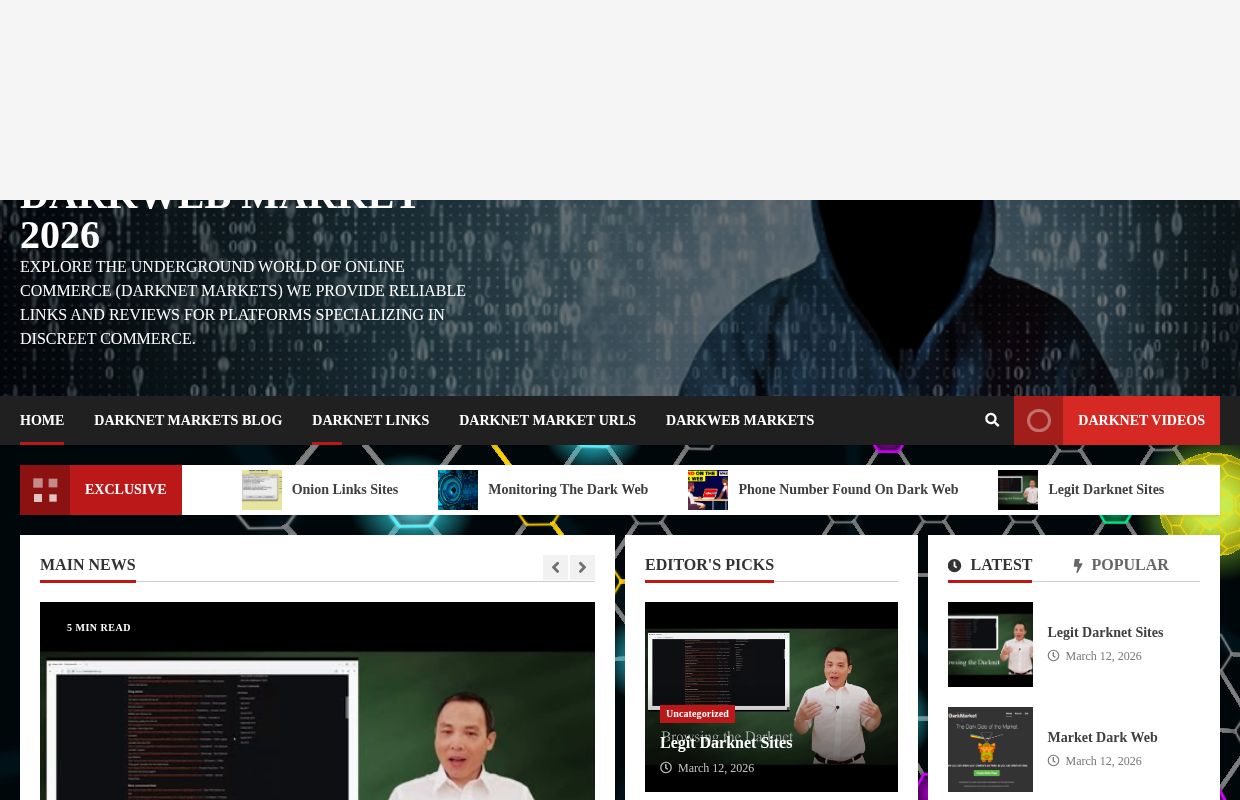Click the DARKNET VIDEOS button
Screen dimensions: 1240x800
pos(1141,420)
